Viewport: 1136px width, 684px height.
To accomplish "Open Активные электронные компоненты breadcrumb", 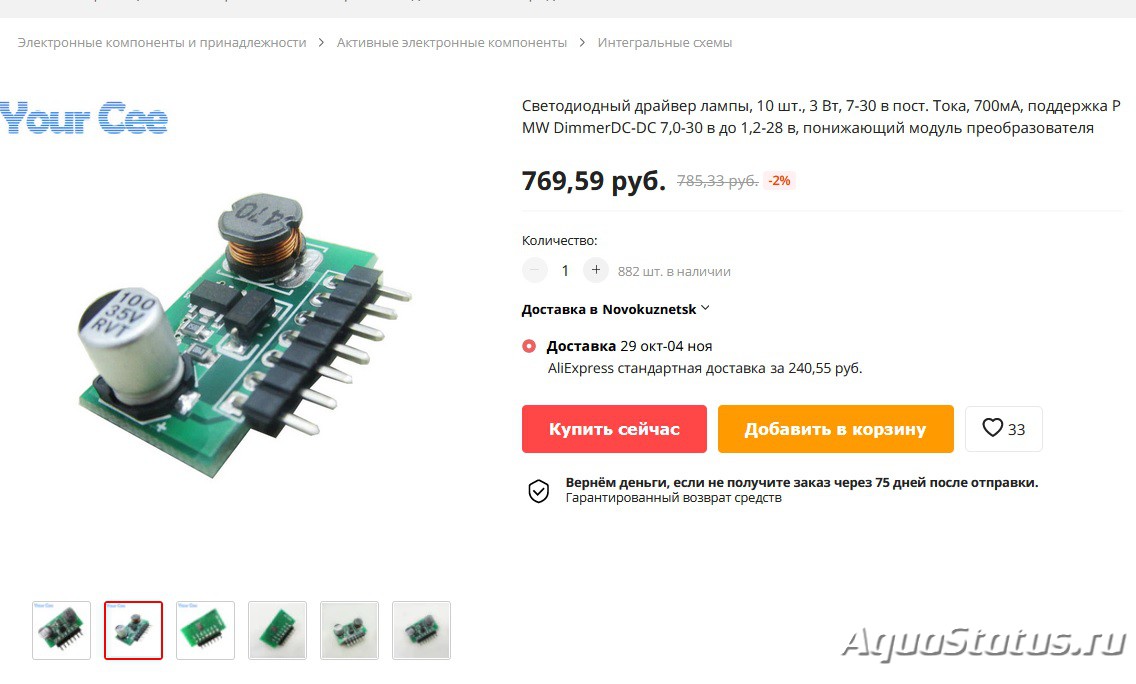I will [451, 43].
